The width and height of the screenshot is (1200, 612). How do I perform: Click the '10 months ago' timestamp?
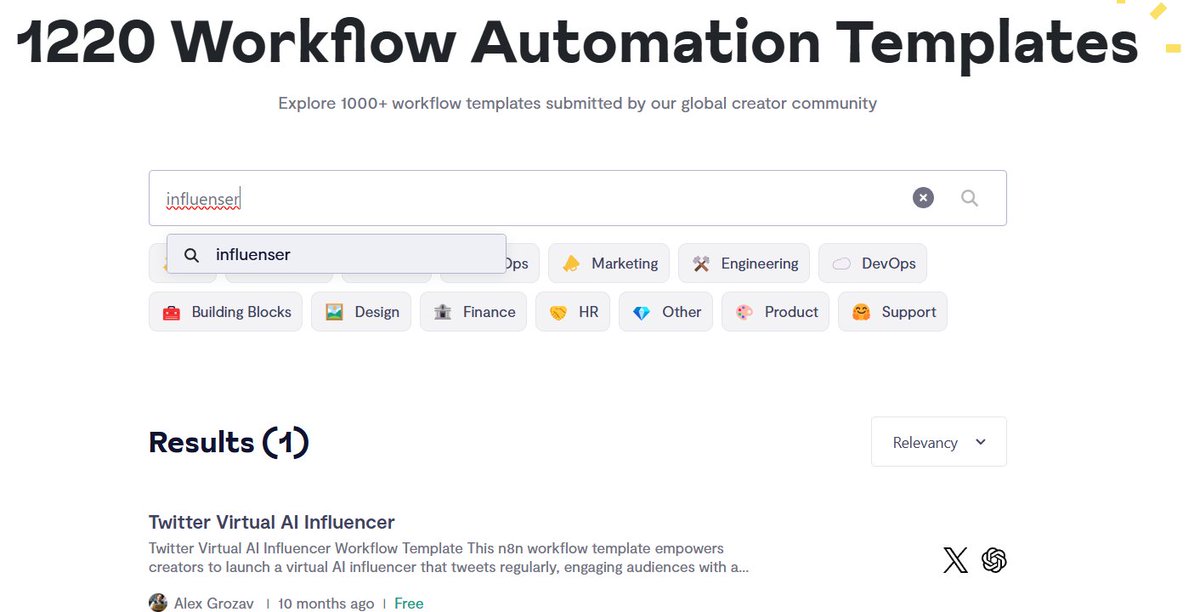326,603
